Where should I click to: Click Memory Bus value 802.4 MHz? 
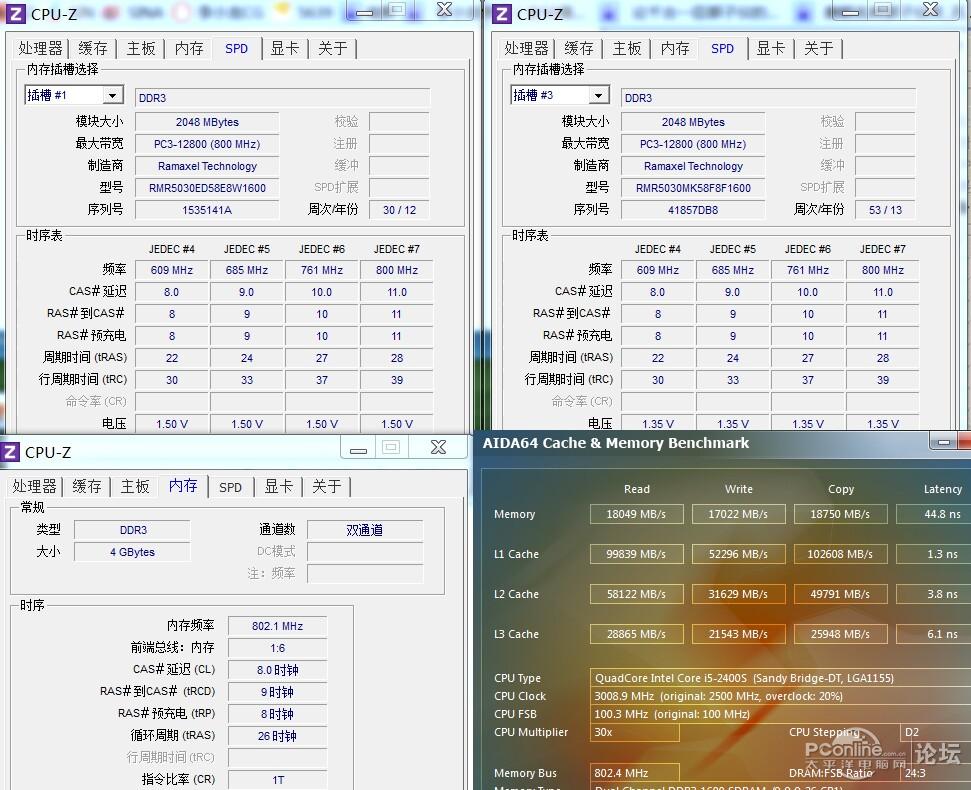(635, 773)
